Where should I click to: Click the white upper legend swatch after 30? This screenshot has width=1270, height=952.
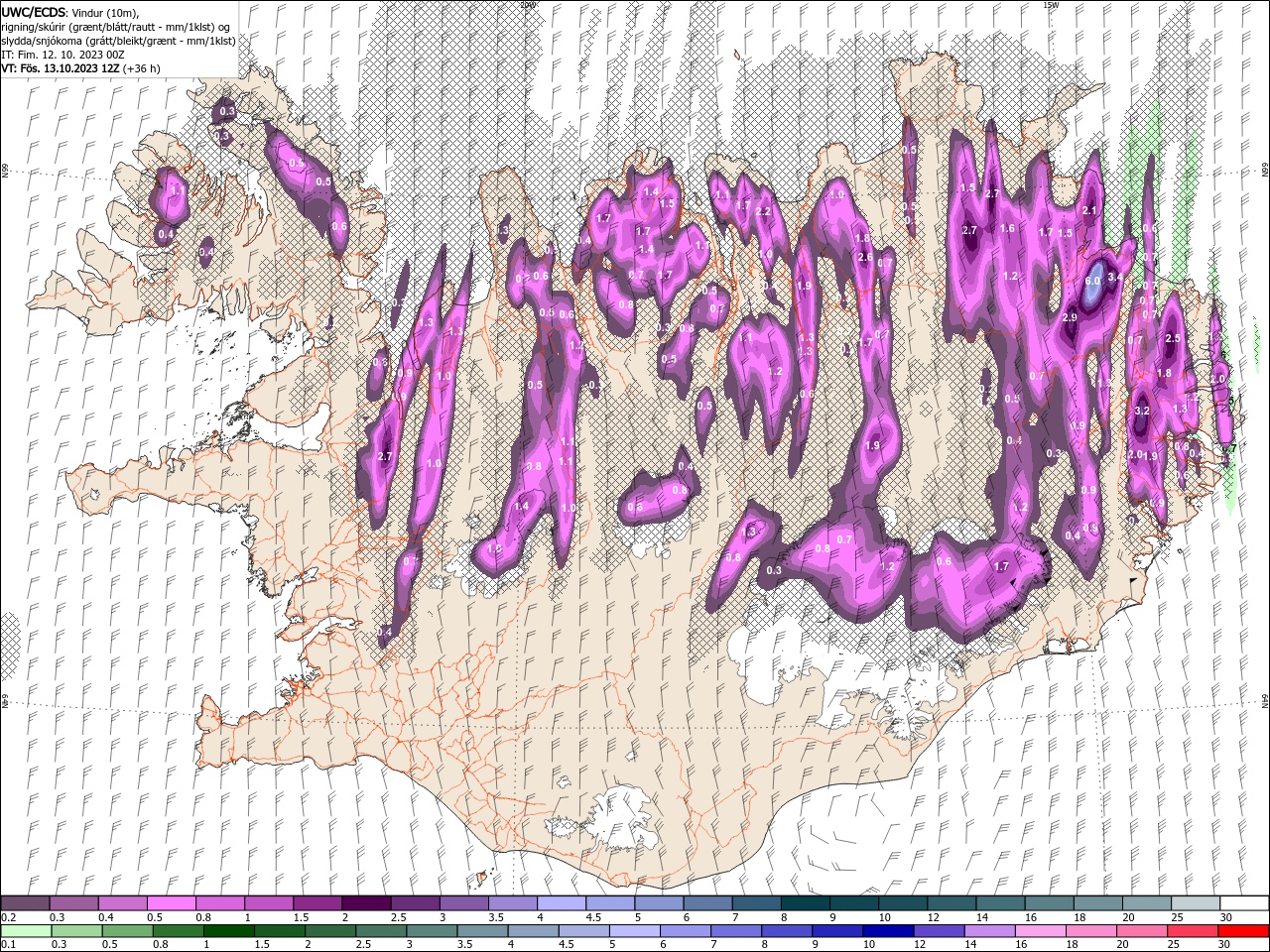[1243, 903]
